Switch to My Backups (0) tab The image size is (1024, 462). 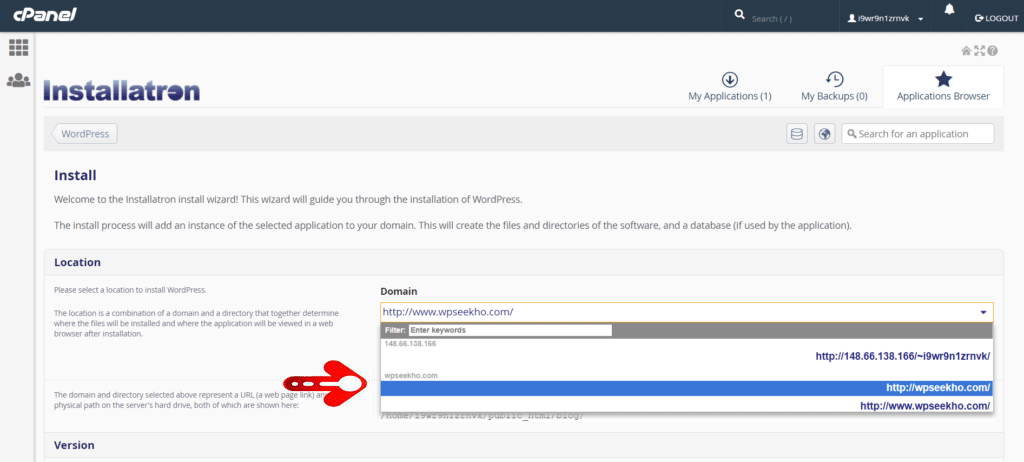tap(834, 86)
